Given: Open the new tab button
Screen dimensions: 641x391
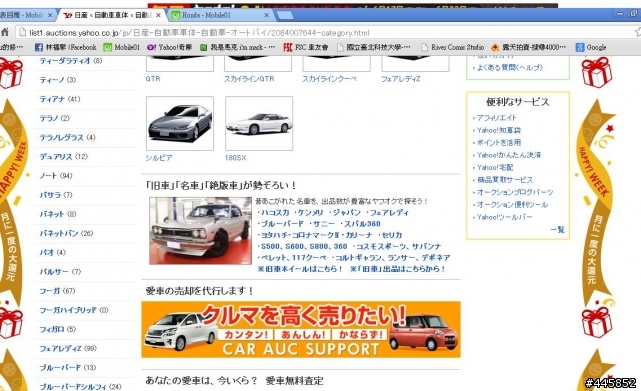Looking at the screenshot, I should [285, 15].
